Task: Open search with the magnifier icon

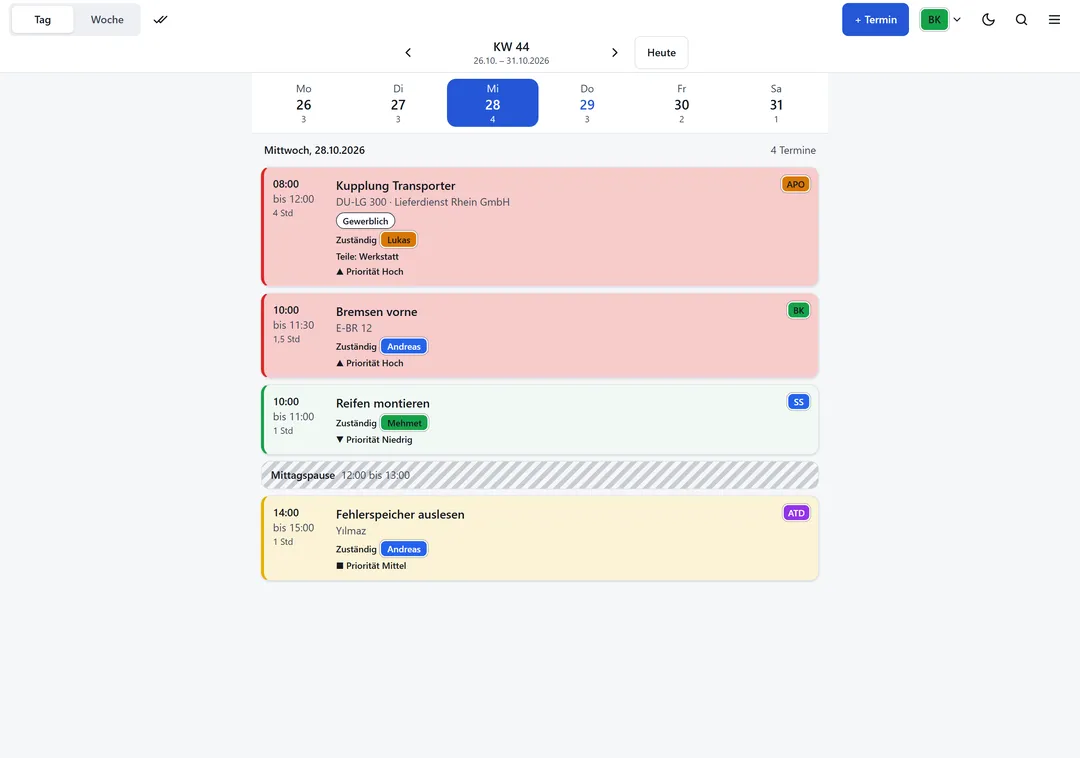Action: pyautogui.click(x=1021, y=19)
